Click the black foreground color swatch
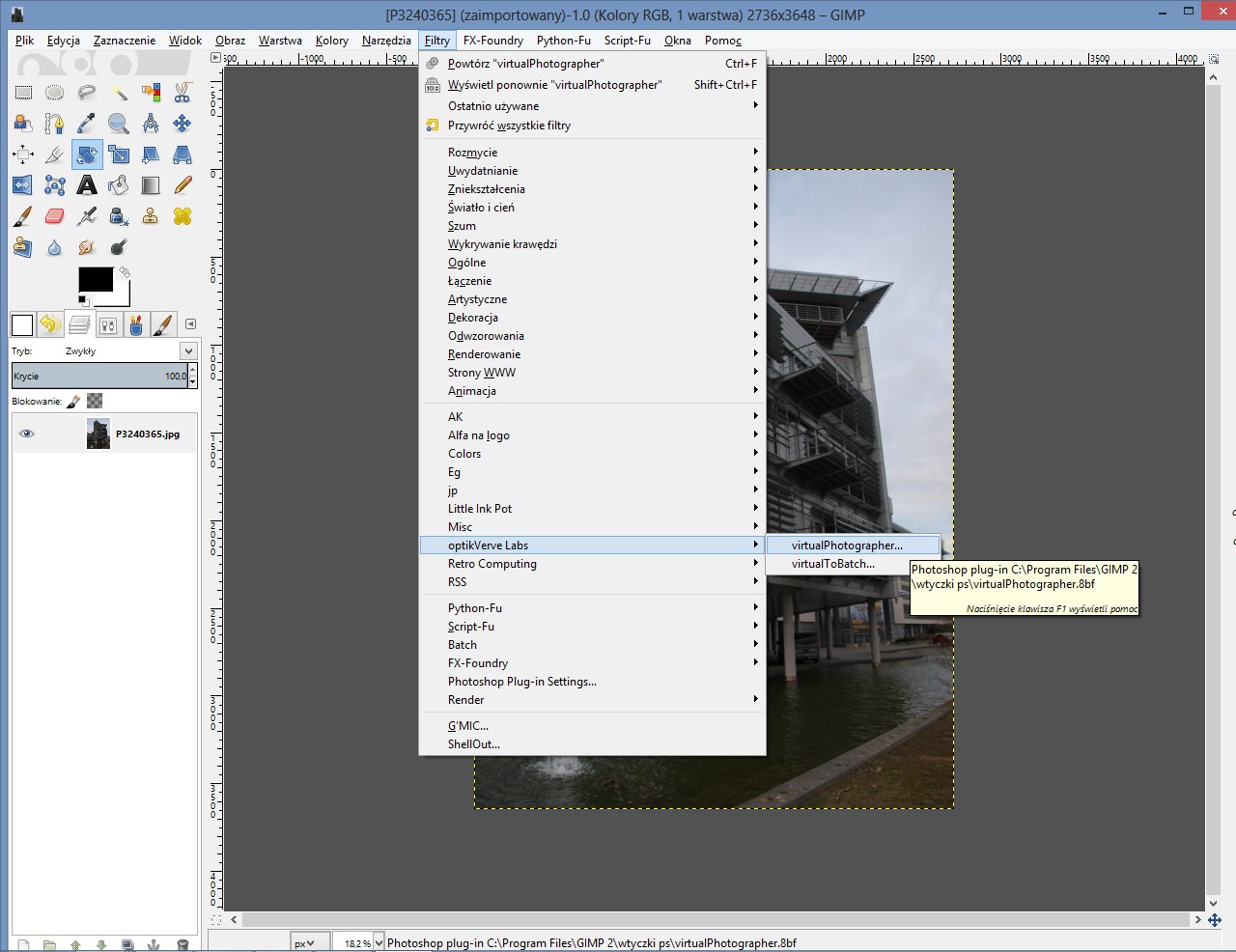This screenshot has height=952, width=1236. 94,280
